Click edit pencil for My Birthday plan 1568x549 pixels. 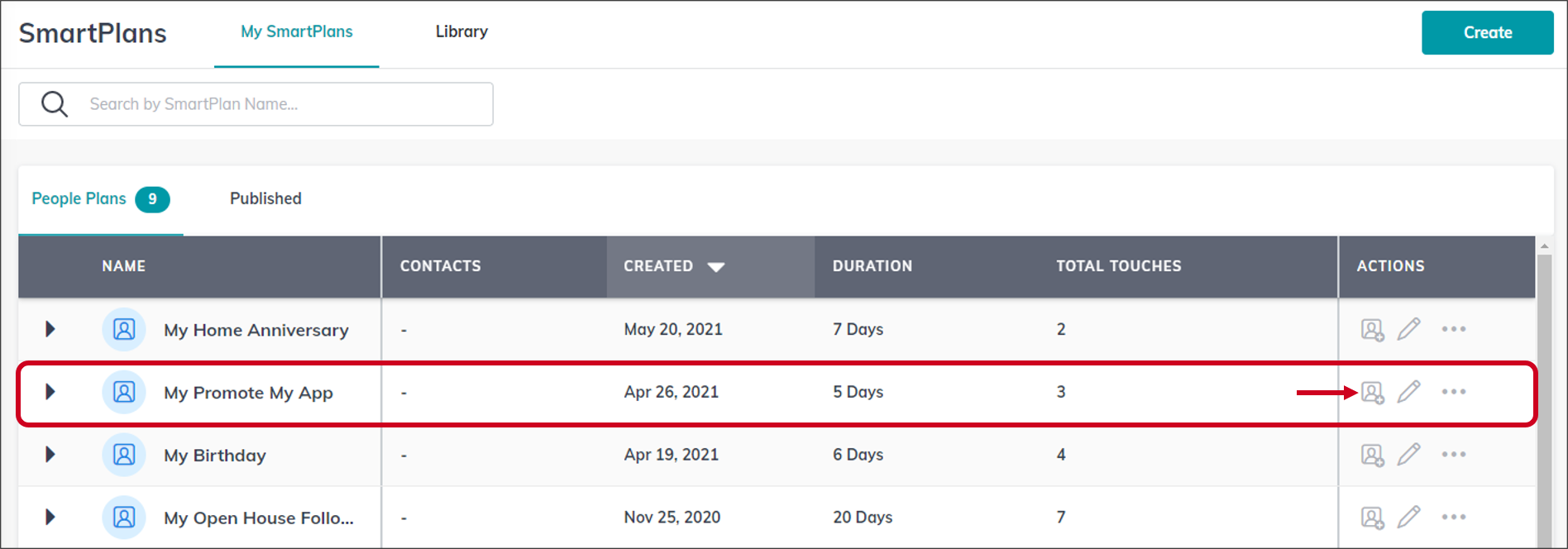click(x=1409, y=455)
